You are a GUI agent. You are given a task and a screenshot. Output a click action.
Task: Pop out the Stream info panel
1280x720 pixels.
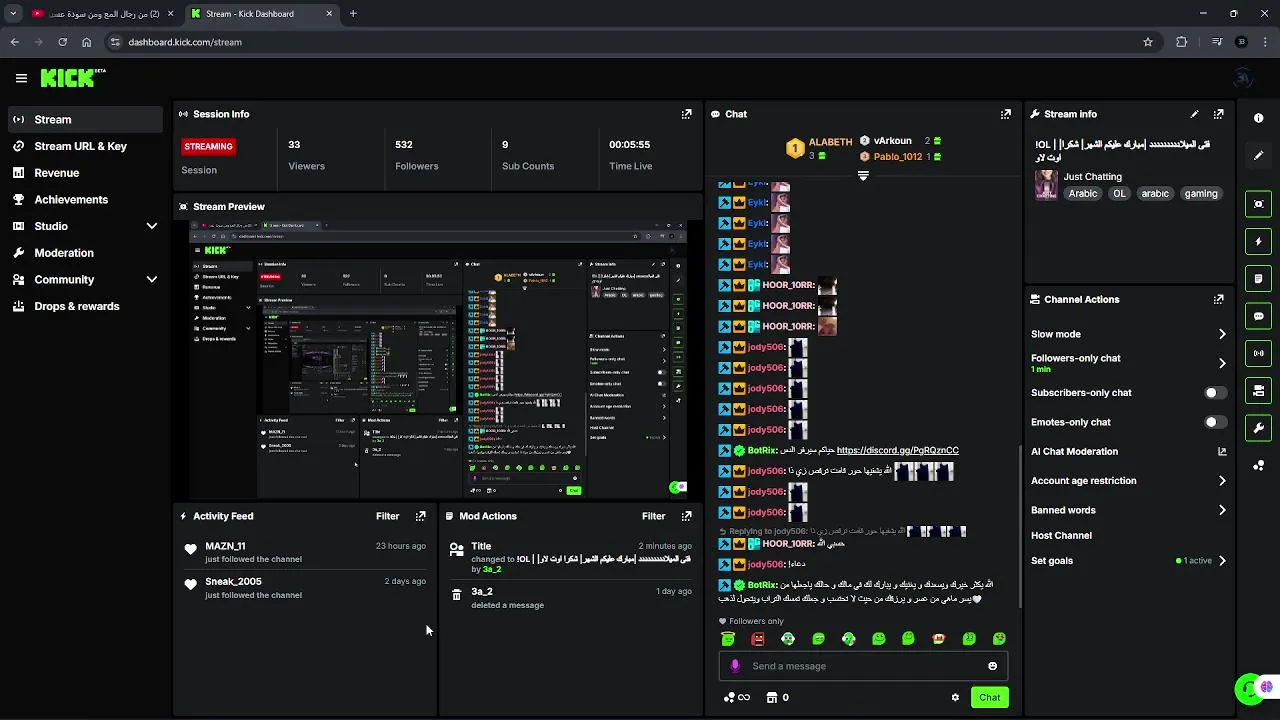click(x=1218, y=114)
